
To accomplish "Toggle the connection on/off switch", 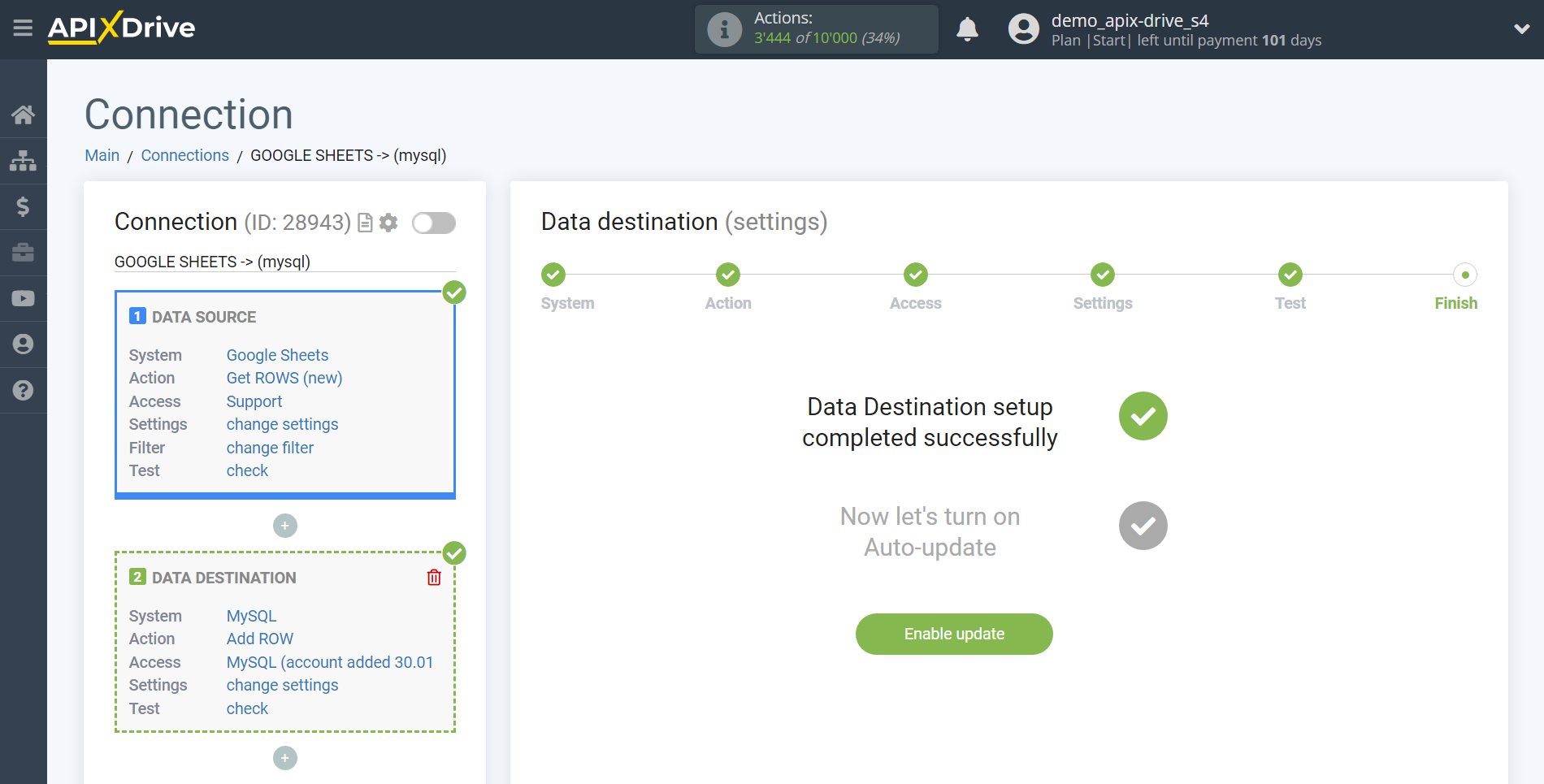I will point(434,223).
